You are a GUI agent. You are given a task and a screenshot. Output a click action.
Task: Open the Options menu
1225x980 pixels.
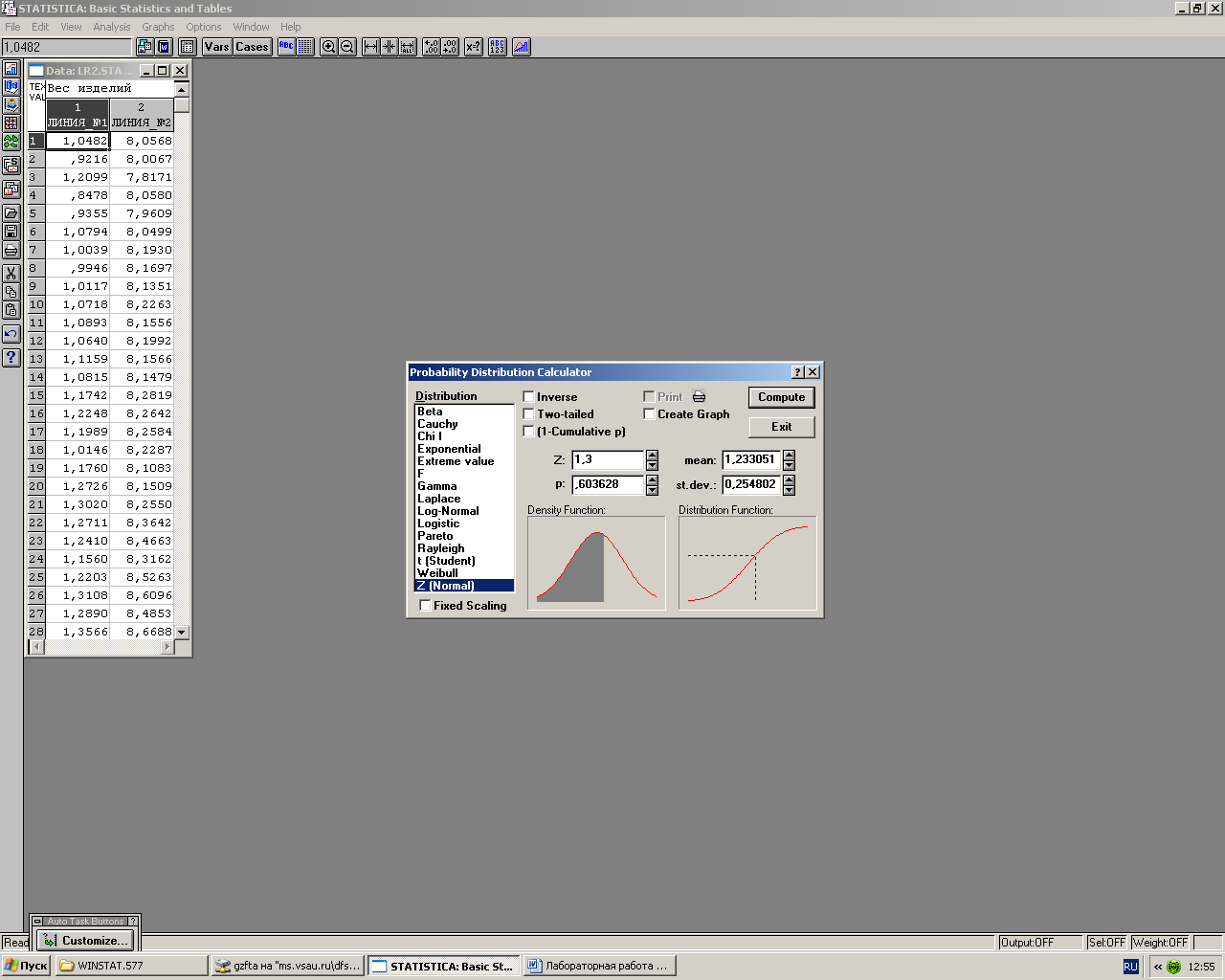click(204, 27)
